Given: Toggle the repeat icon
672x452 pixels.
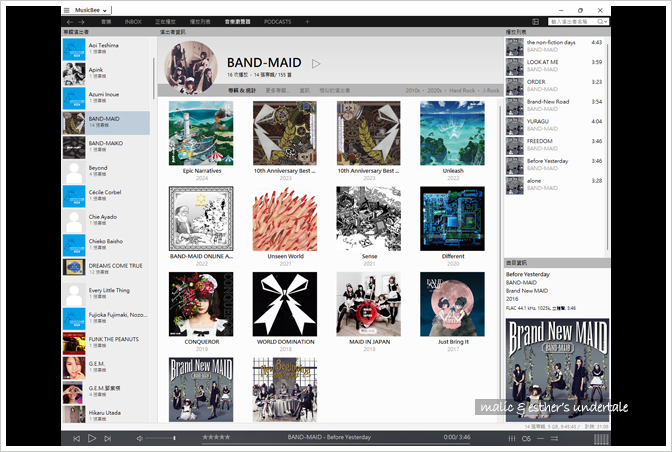Looking at the screenshot, I should click(540, 438).
